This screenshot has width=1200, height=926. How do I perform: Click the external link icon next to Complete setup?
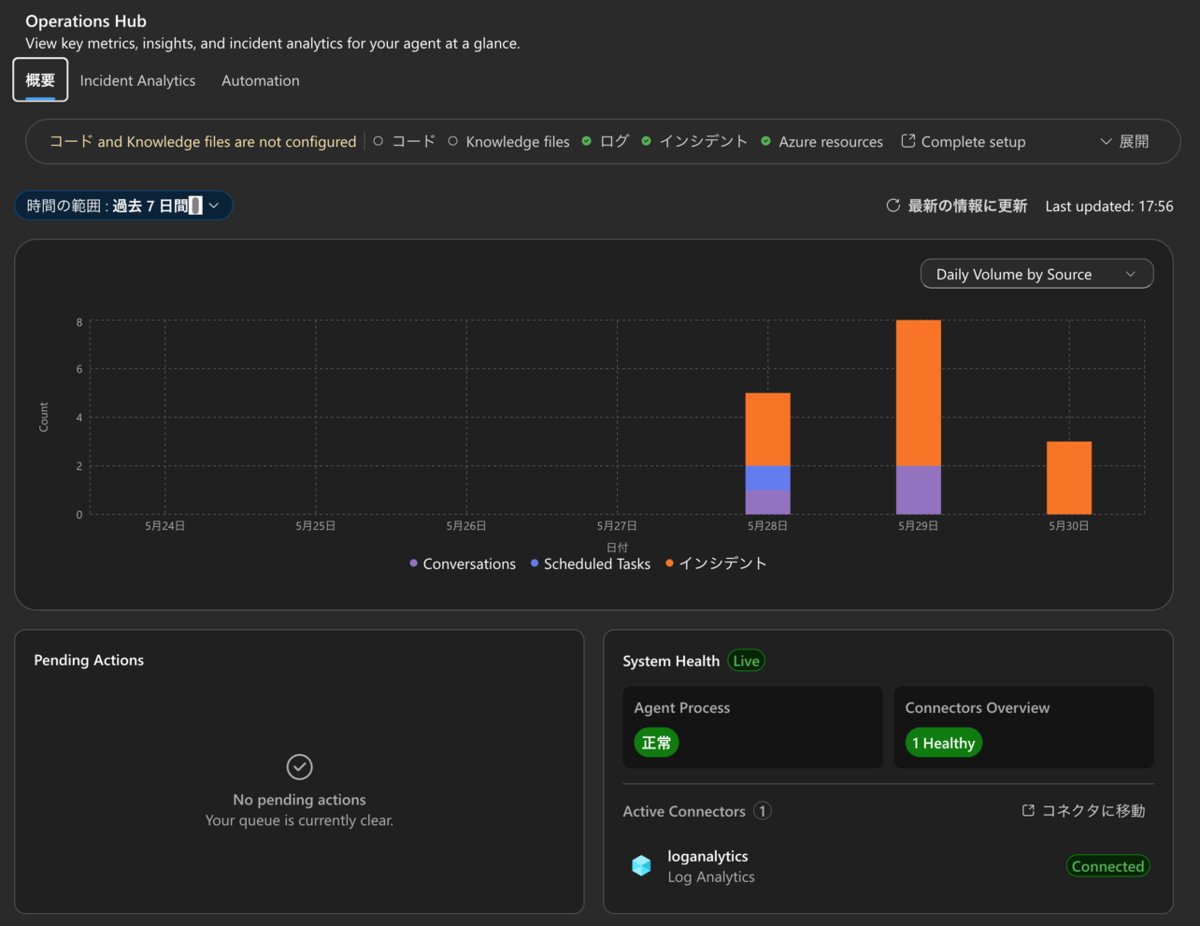point(908,141)
